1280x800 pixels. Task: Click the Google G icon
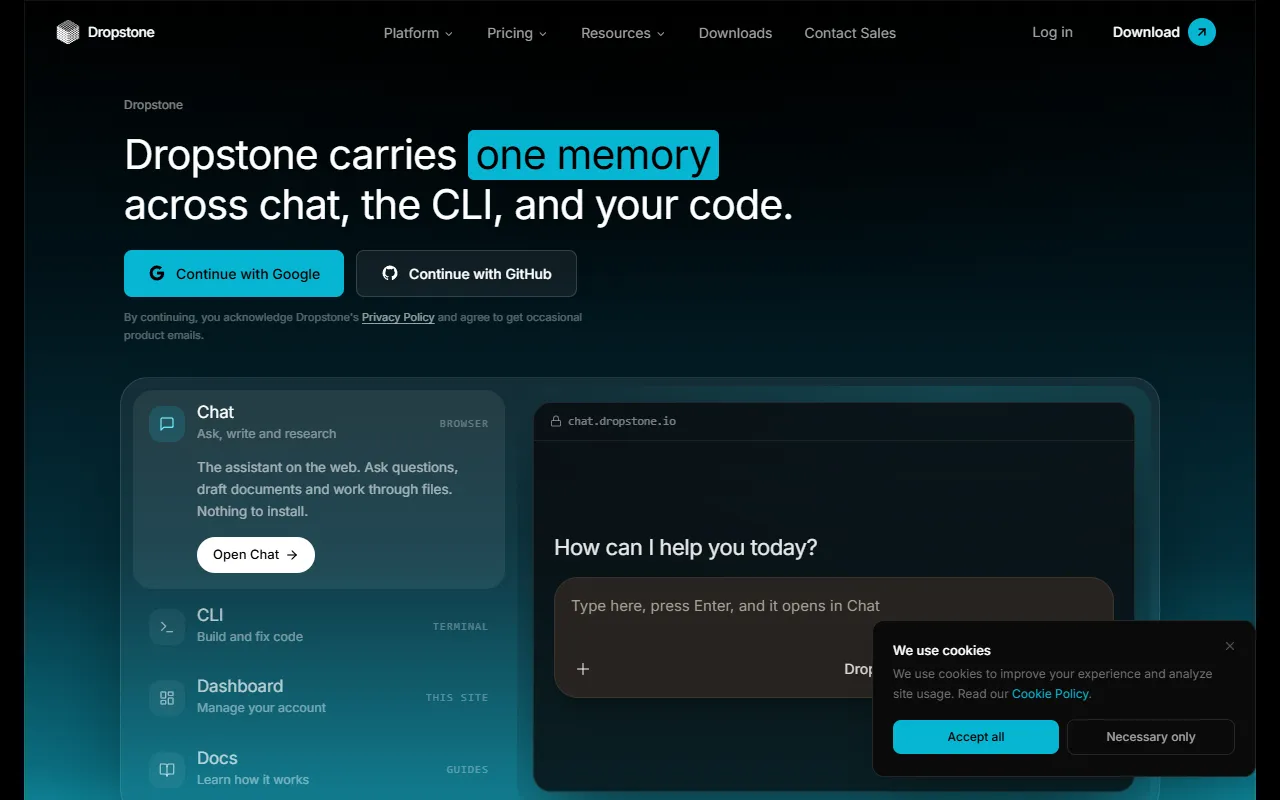coord(157,273)
